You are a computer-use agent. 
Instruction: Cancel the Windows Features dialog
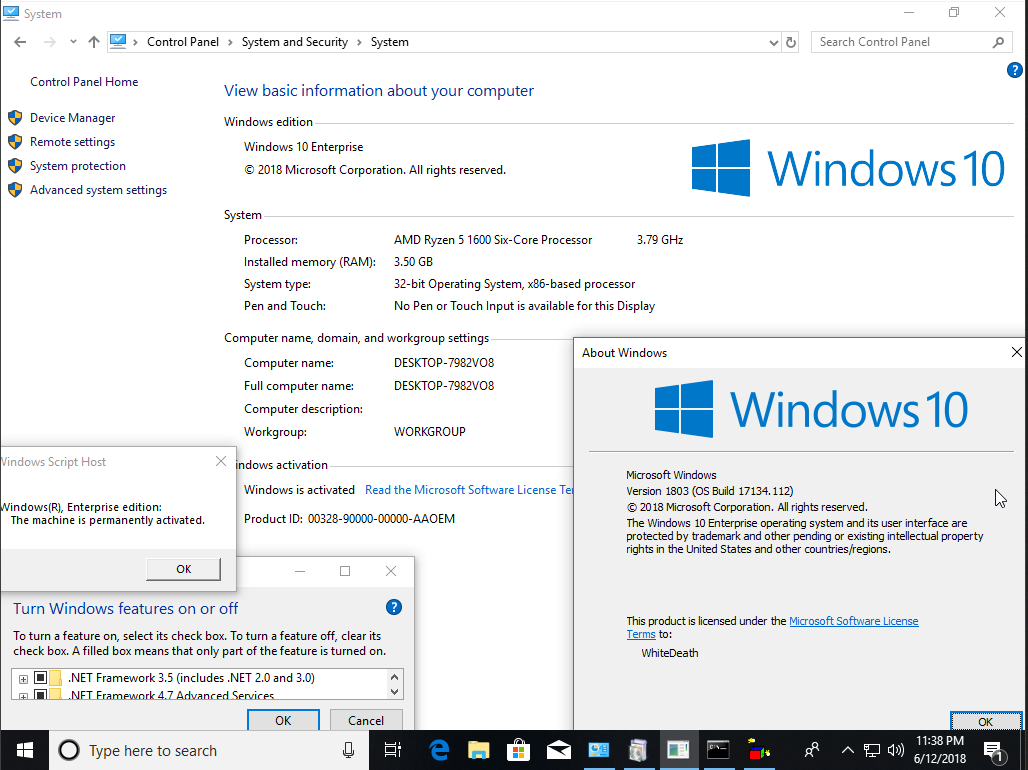(366, 720)
